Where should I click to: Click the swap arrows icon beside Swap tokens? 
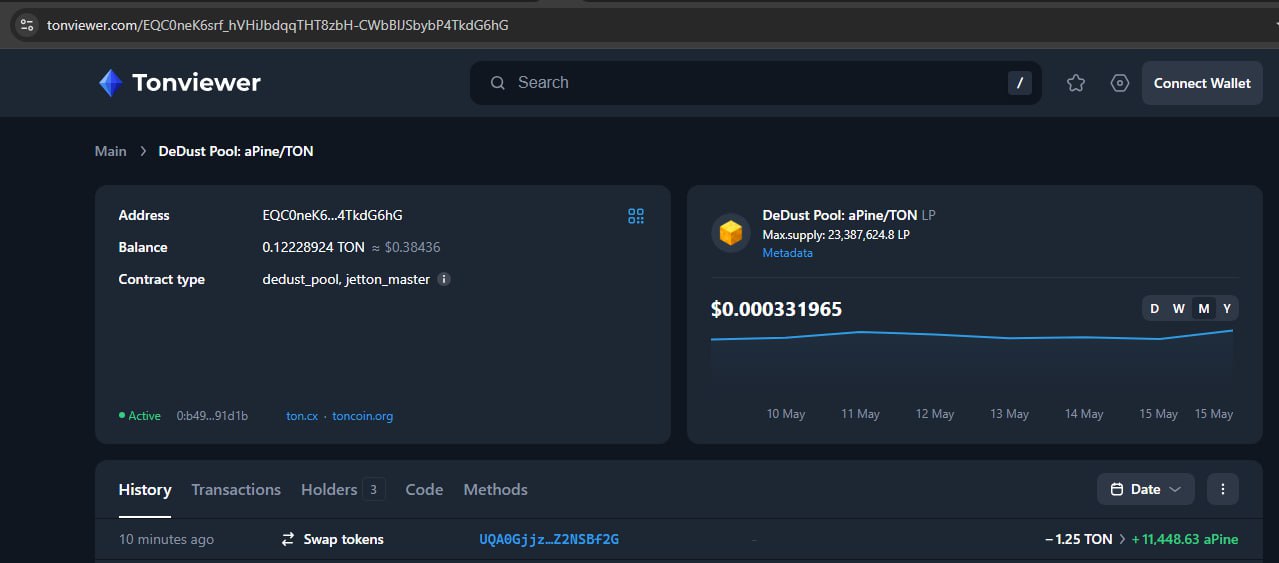(287, 539)
